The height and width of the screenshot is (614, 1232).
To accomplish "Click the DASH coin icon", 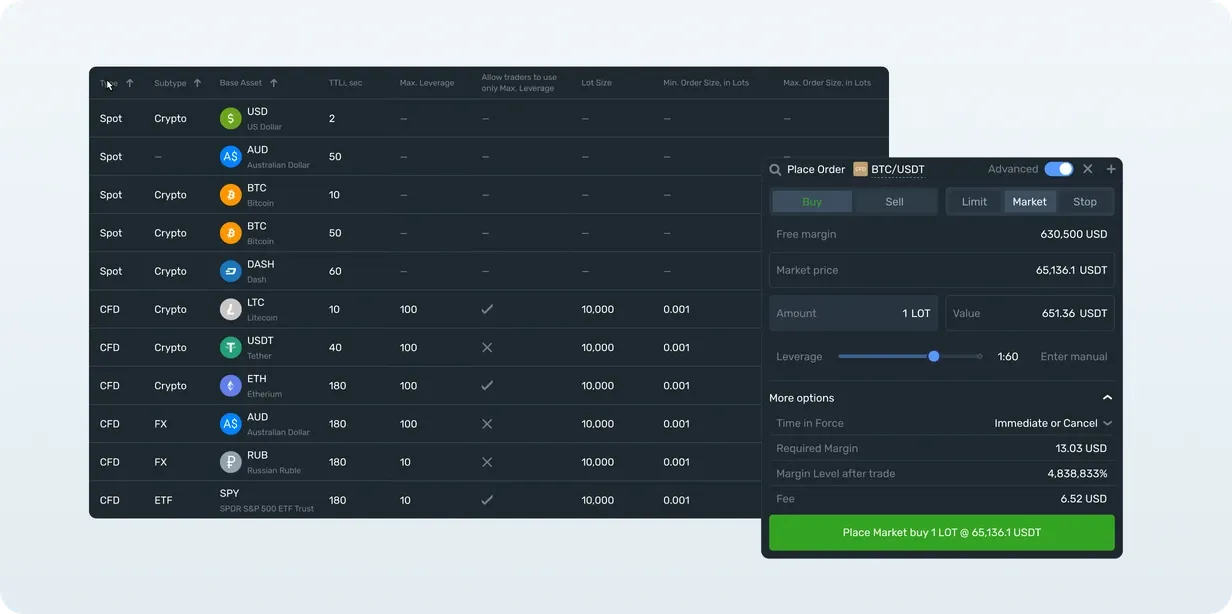I will 230,270.
